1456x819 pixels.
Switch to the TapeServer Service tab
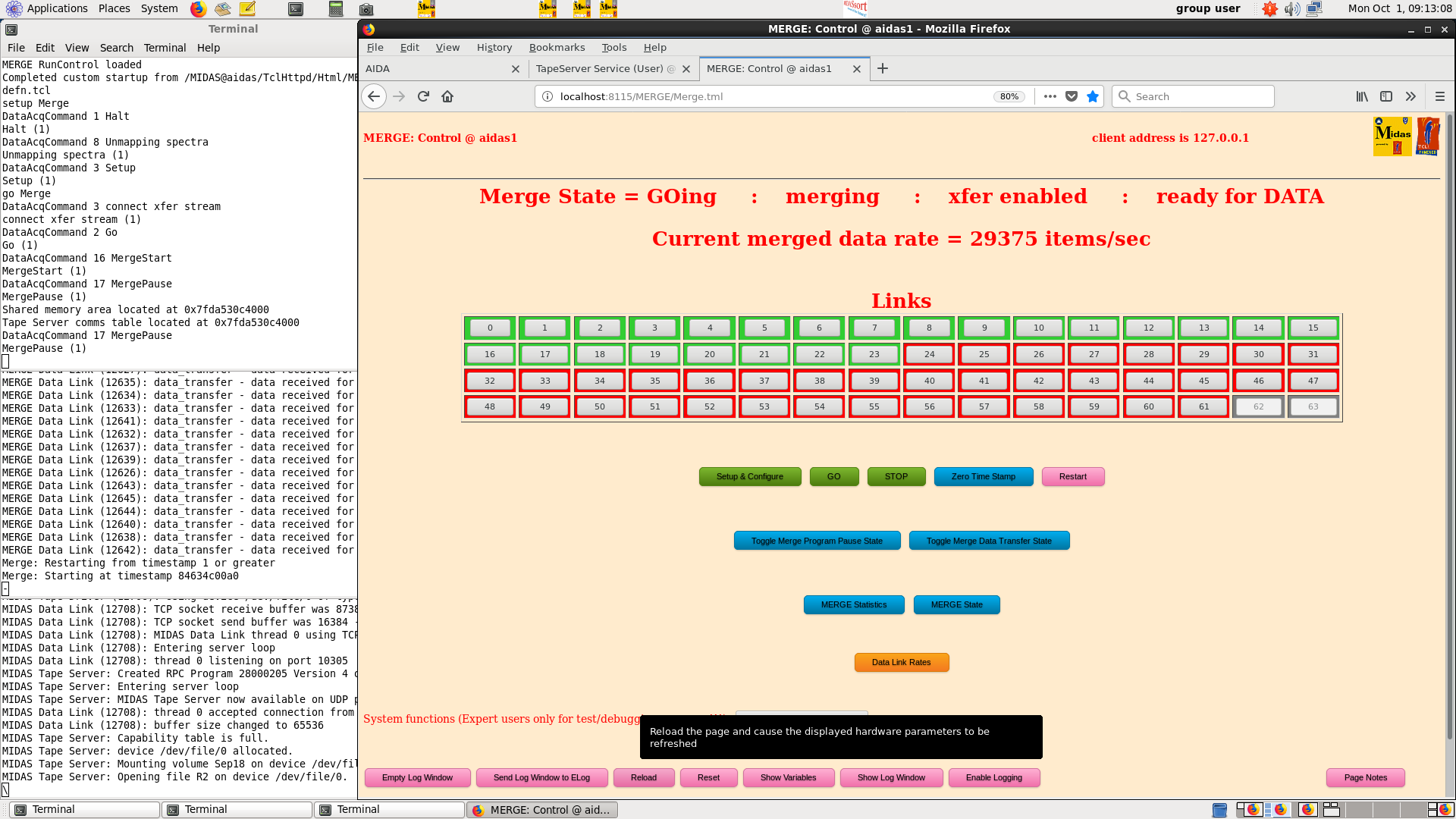click(x=613, y=68)
